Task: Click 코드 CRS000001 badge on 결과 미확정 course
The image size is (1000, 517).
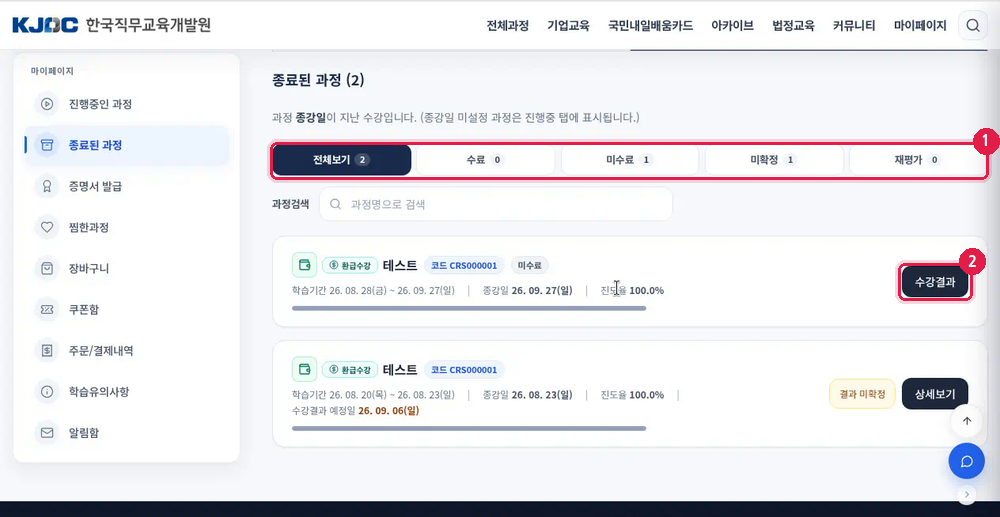Action: click(x=464, y=370)
